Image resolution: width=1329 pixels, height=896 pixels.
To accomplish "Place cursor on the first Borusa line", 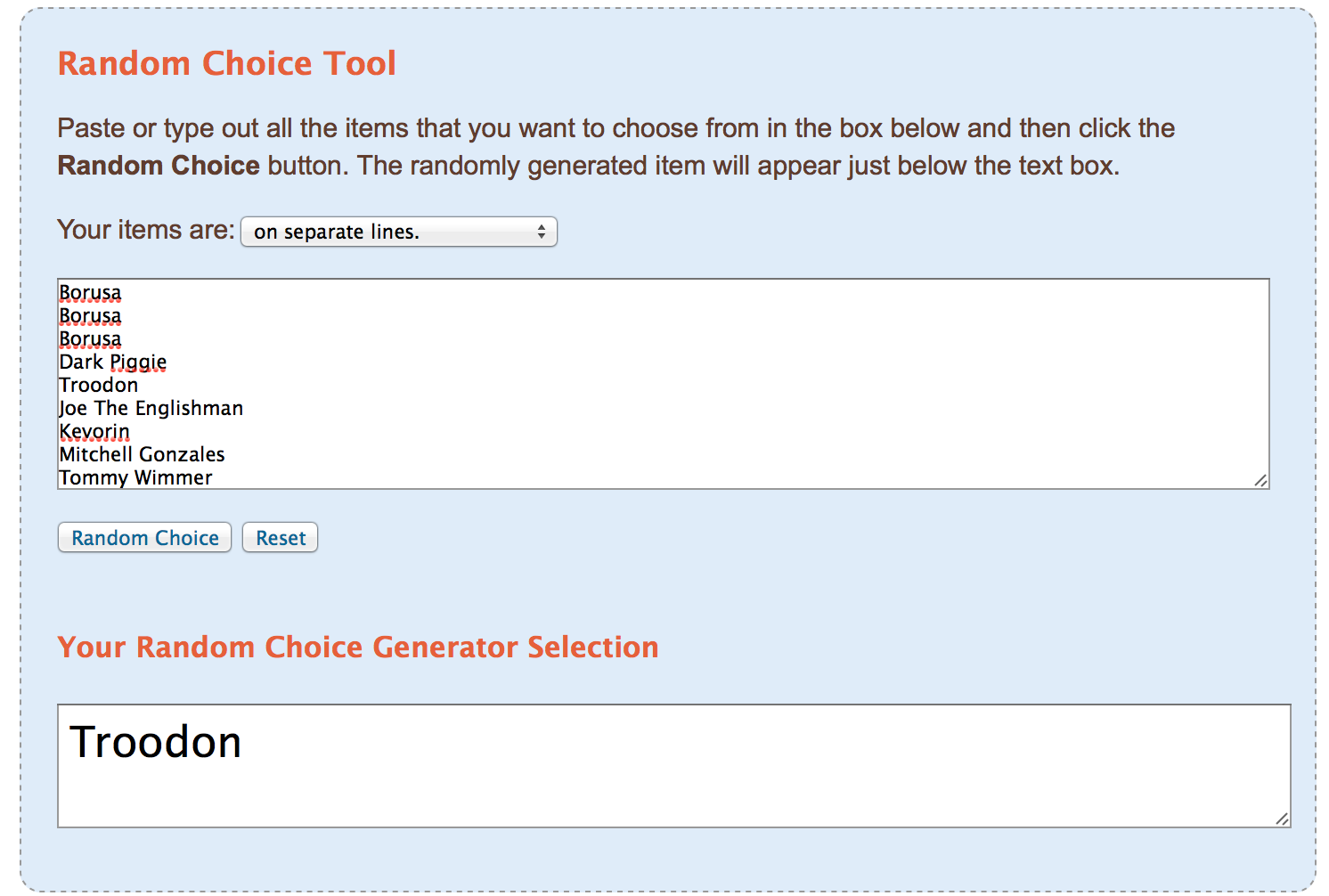I will click(90, 293).
